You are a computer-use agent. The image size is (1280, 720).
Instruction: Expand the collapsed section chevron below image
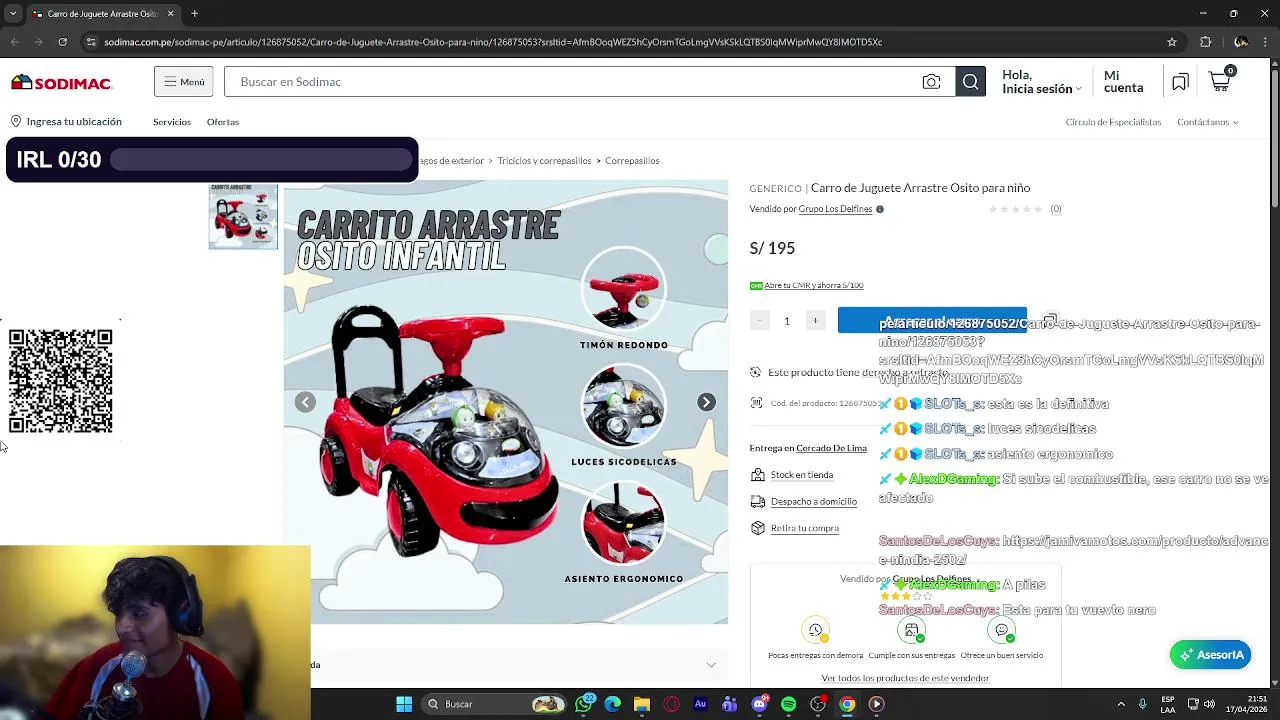[711, 665]
